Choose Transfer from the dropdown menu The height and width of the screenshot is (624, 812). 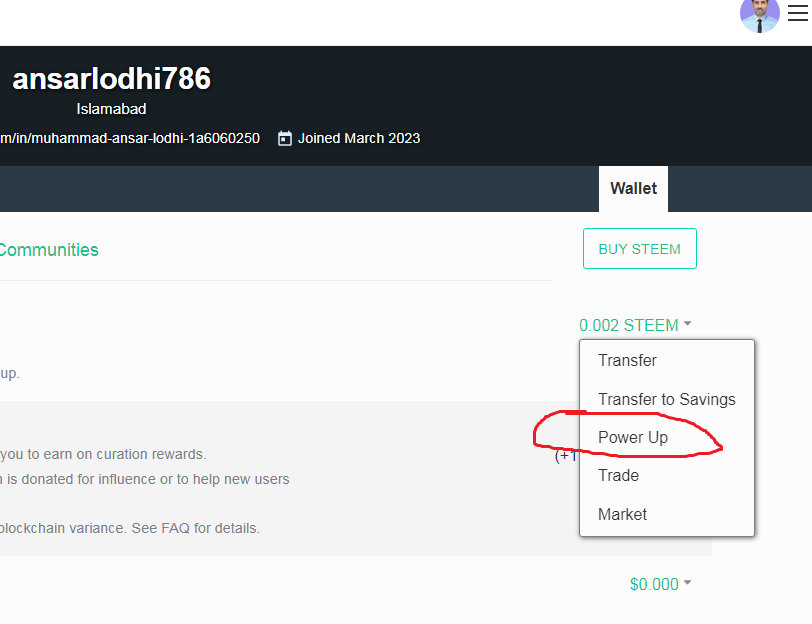coord(627,360)
